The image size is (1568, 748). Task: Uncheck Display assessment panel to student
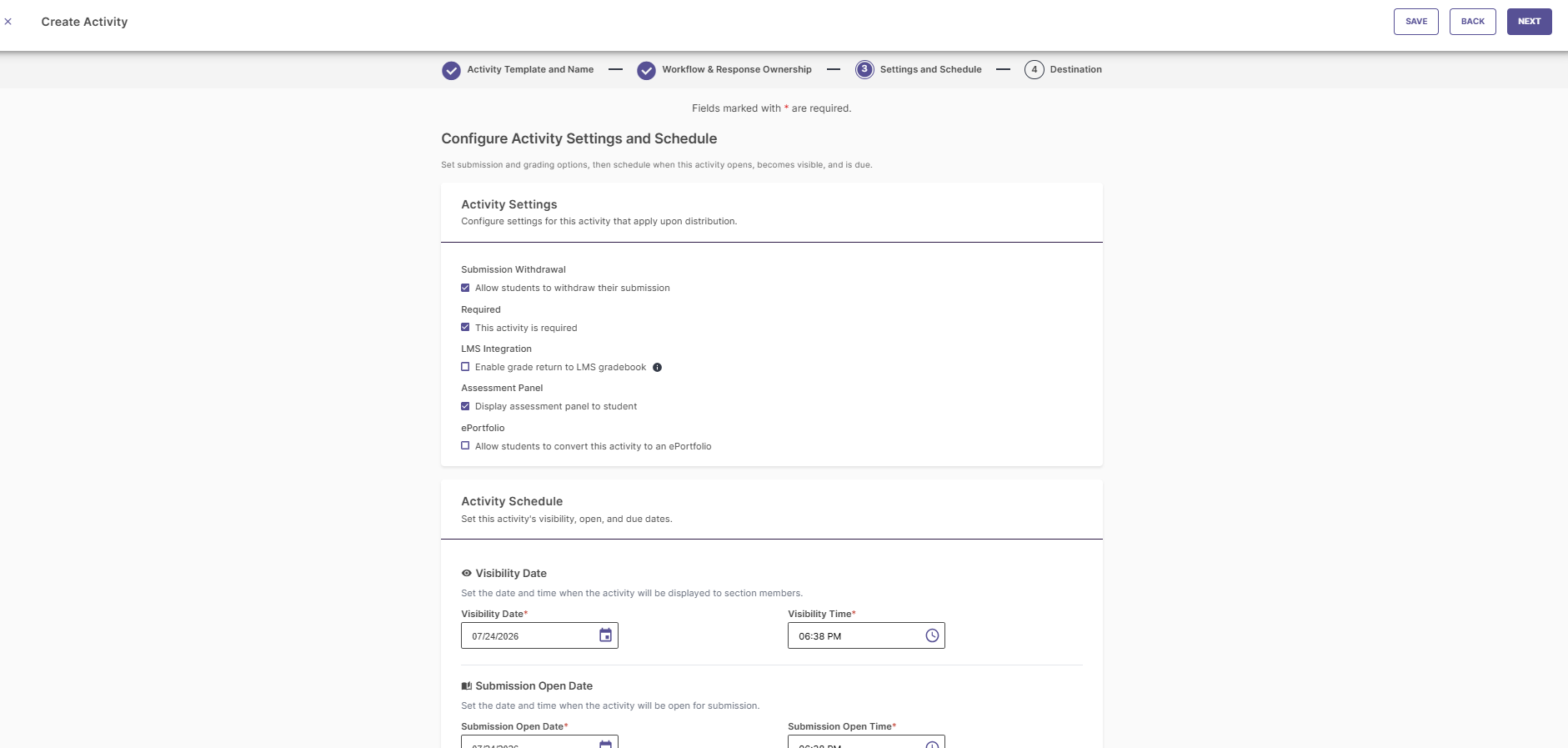[x=465, y=406]
